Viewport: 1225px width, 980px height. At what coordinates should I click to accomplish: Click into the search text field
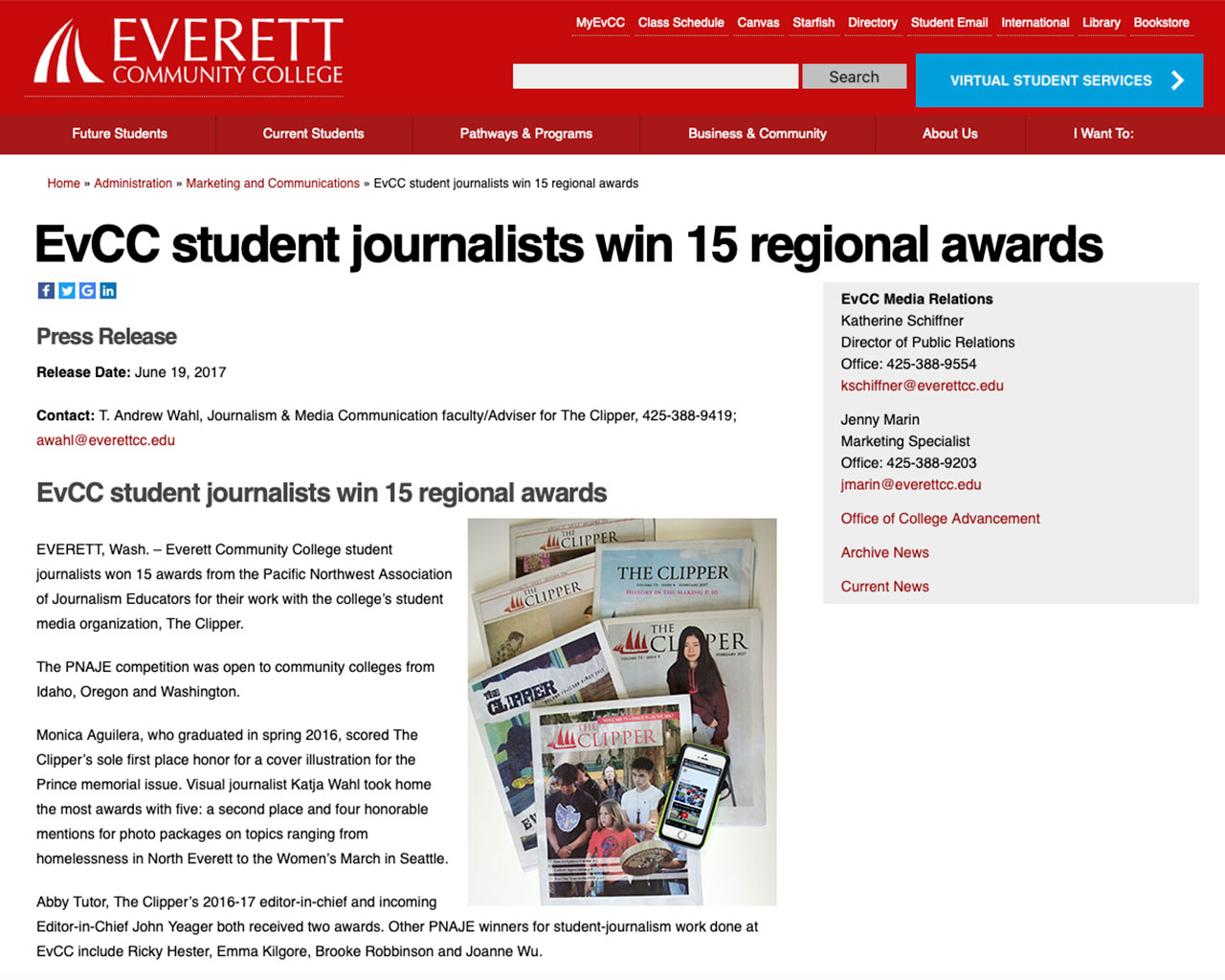655,77
